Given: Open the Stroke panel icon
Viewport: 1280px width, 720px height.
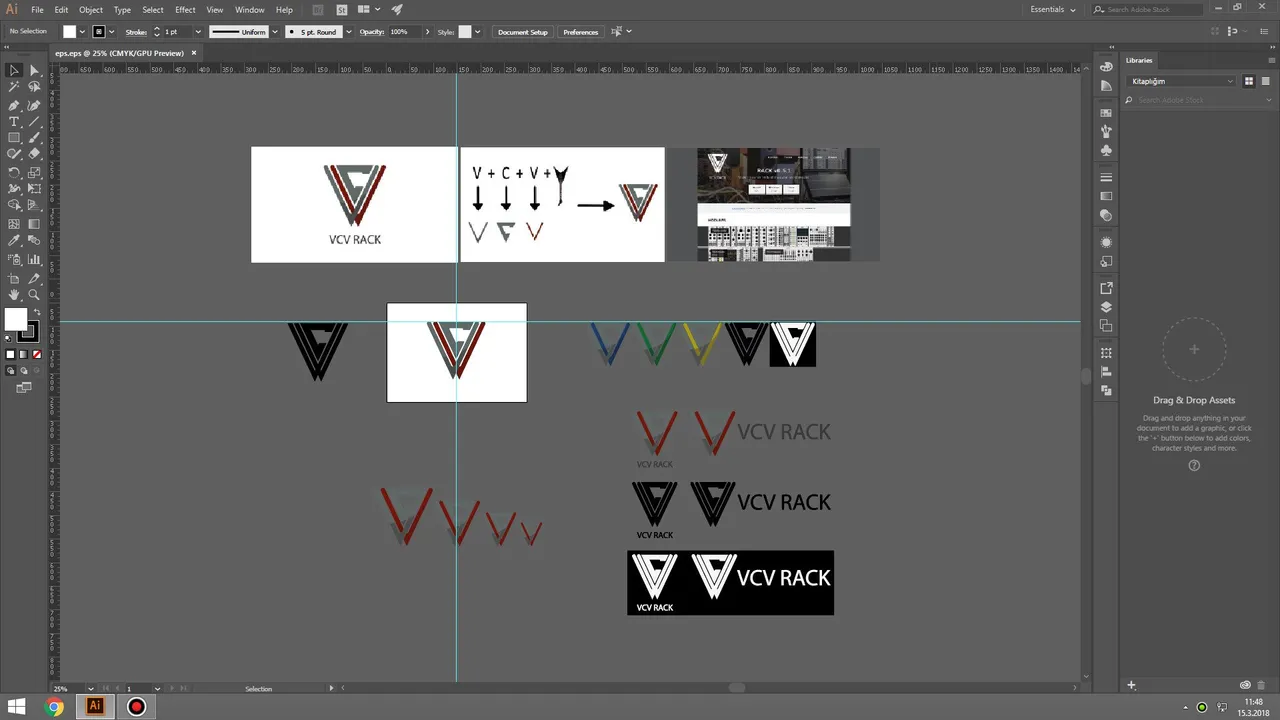Looking at the screenshot, I should tap(1106, 177).
